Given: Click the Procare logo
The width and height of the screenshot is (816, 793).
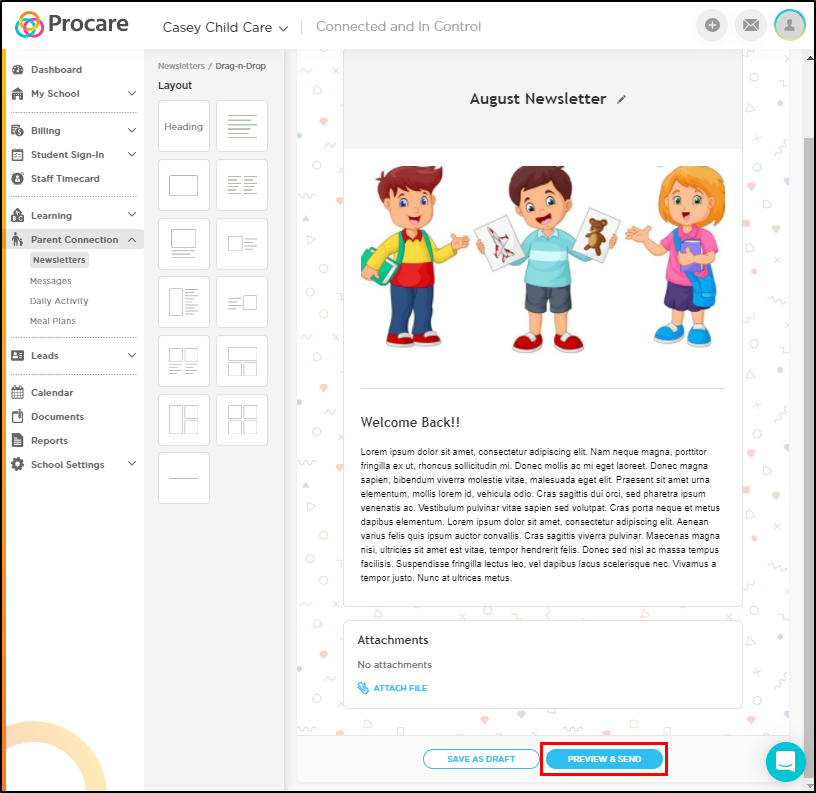Looking at the screenshot, I should pos(72,24).
